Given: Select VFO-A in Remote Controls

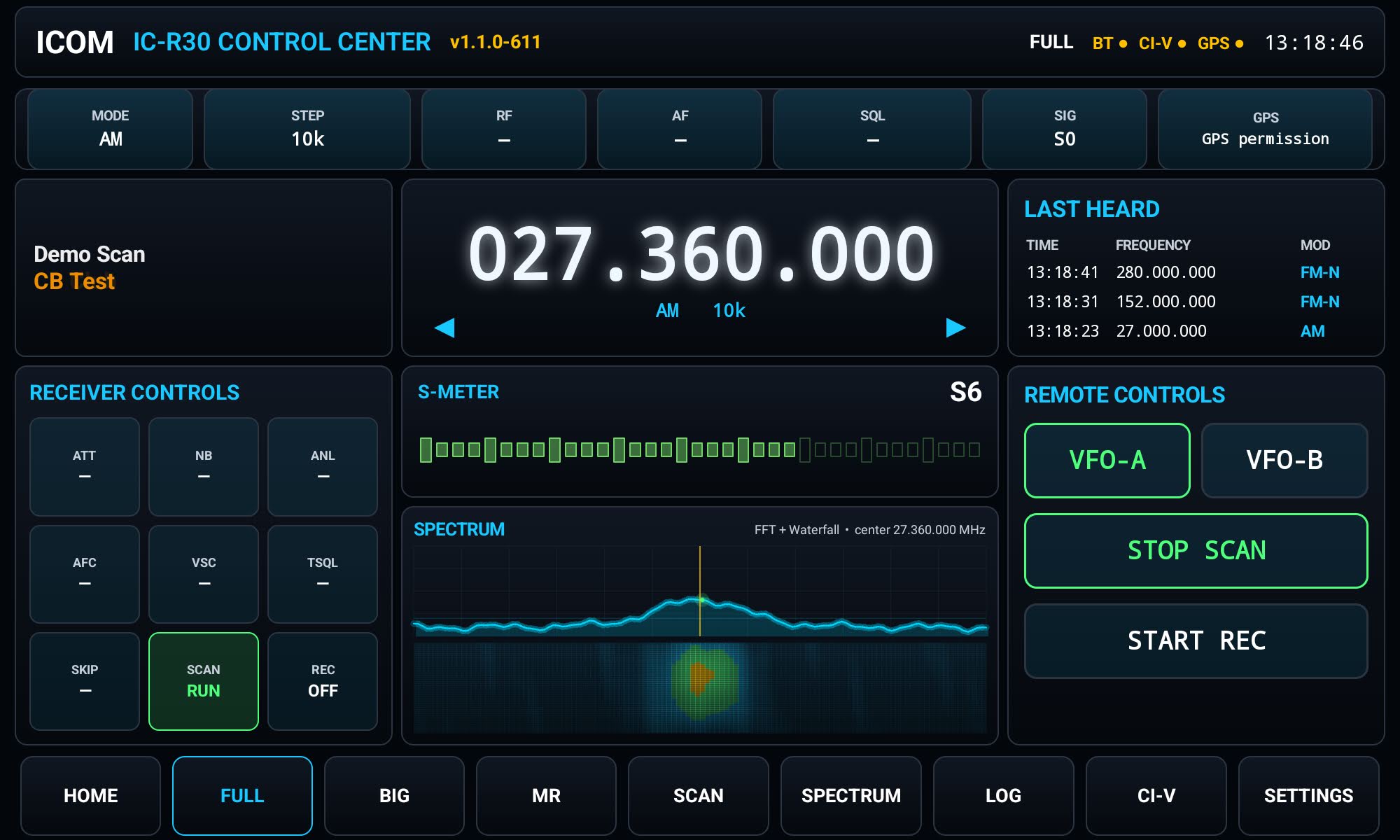Looking at the screenshot, I should [1107, 461].
